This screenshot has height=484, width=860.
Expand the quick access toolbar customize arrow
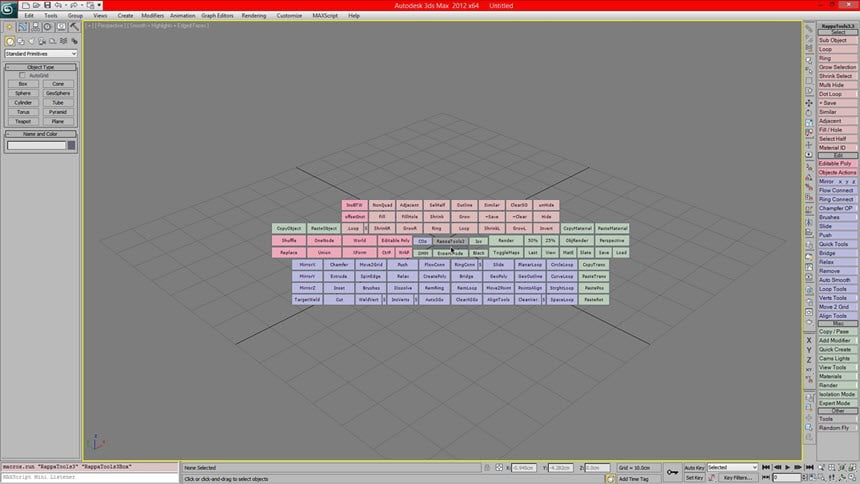point(99,5)
